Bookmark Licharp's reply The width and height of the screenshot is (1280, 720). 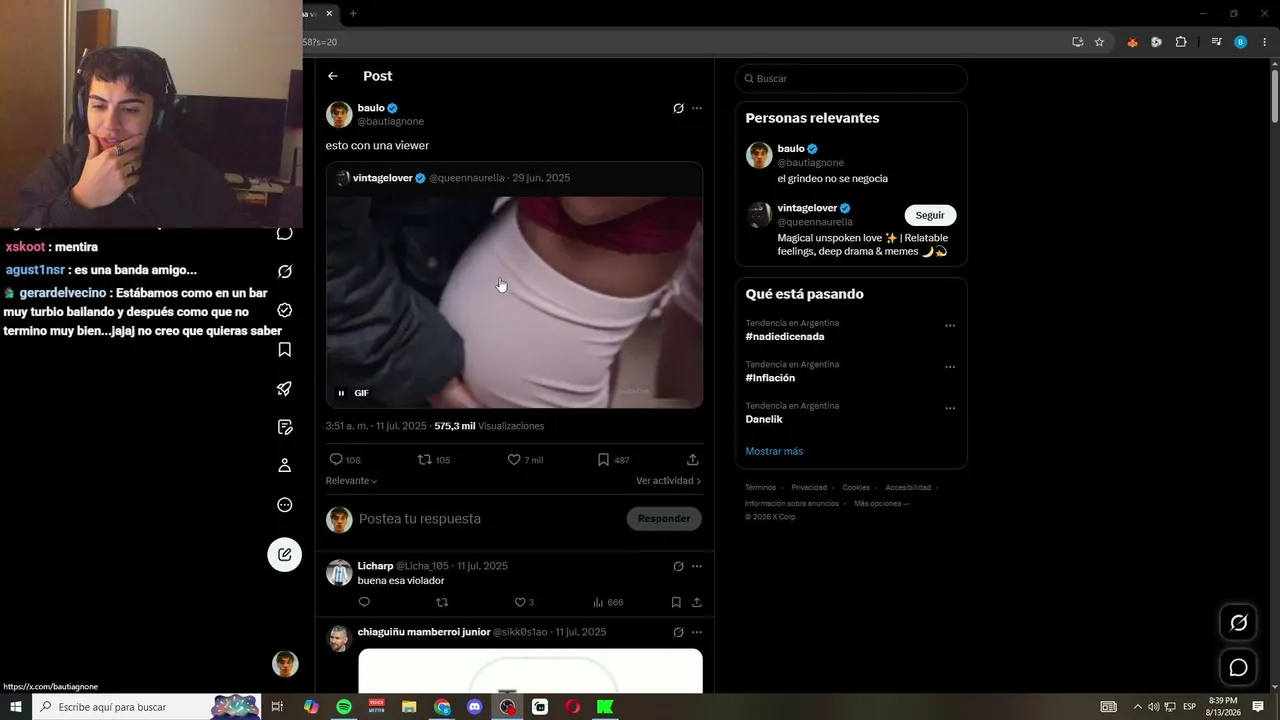[x=676, y=602]
